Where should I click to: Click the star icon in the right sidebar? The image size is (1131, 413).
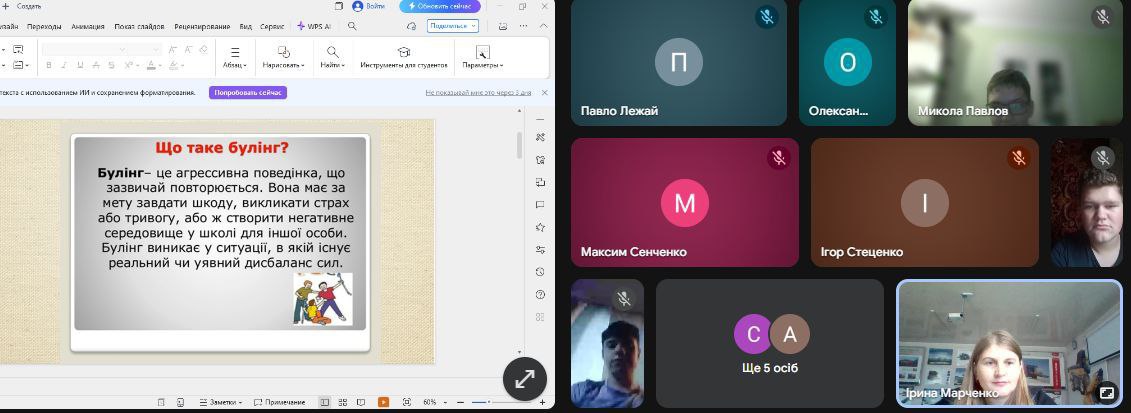click(541, 227)
